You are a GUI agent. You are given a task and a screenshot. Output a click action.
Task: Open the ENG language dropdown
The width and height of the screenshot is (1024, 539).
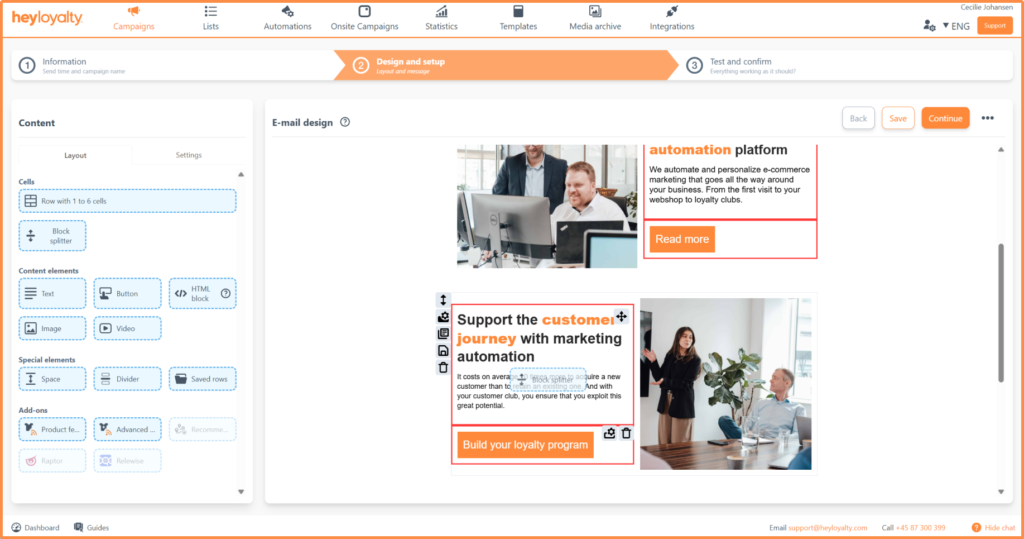click(x=956, y=26)
